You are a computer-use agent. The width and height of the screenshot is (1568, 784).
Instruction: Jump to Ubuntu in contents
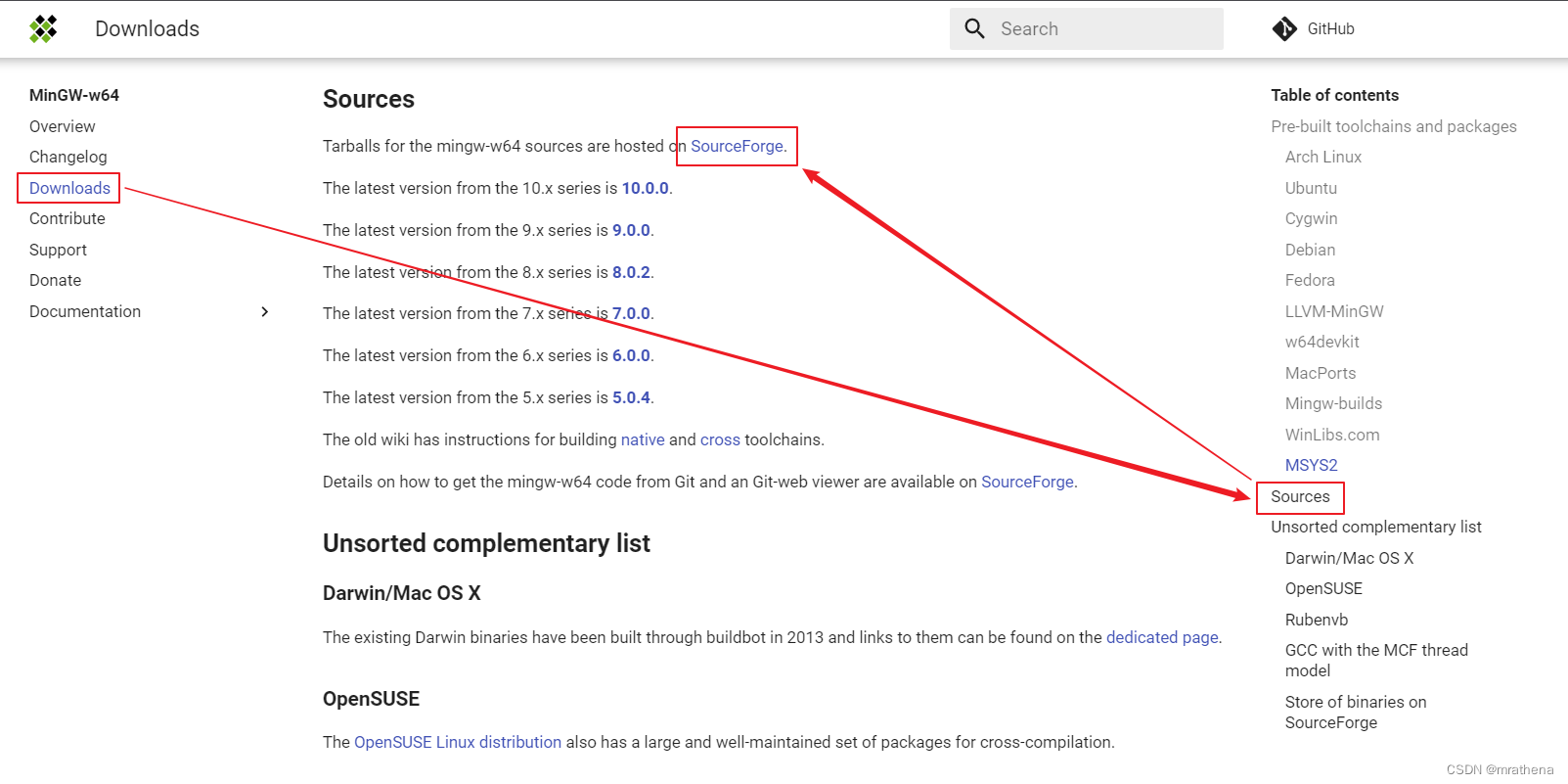(x=1311, y=188)
